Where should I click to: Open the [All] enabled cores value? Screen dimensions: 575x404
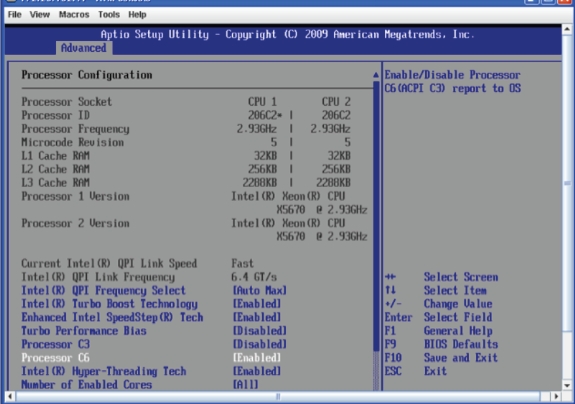click(245, 385)
